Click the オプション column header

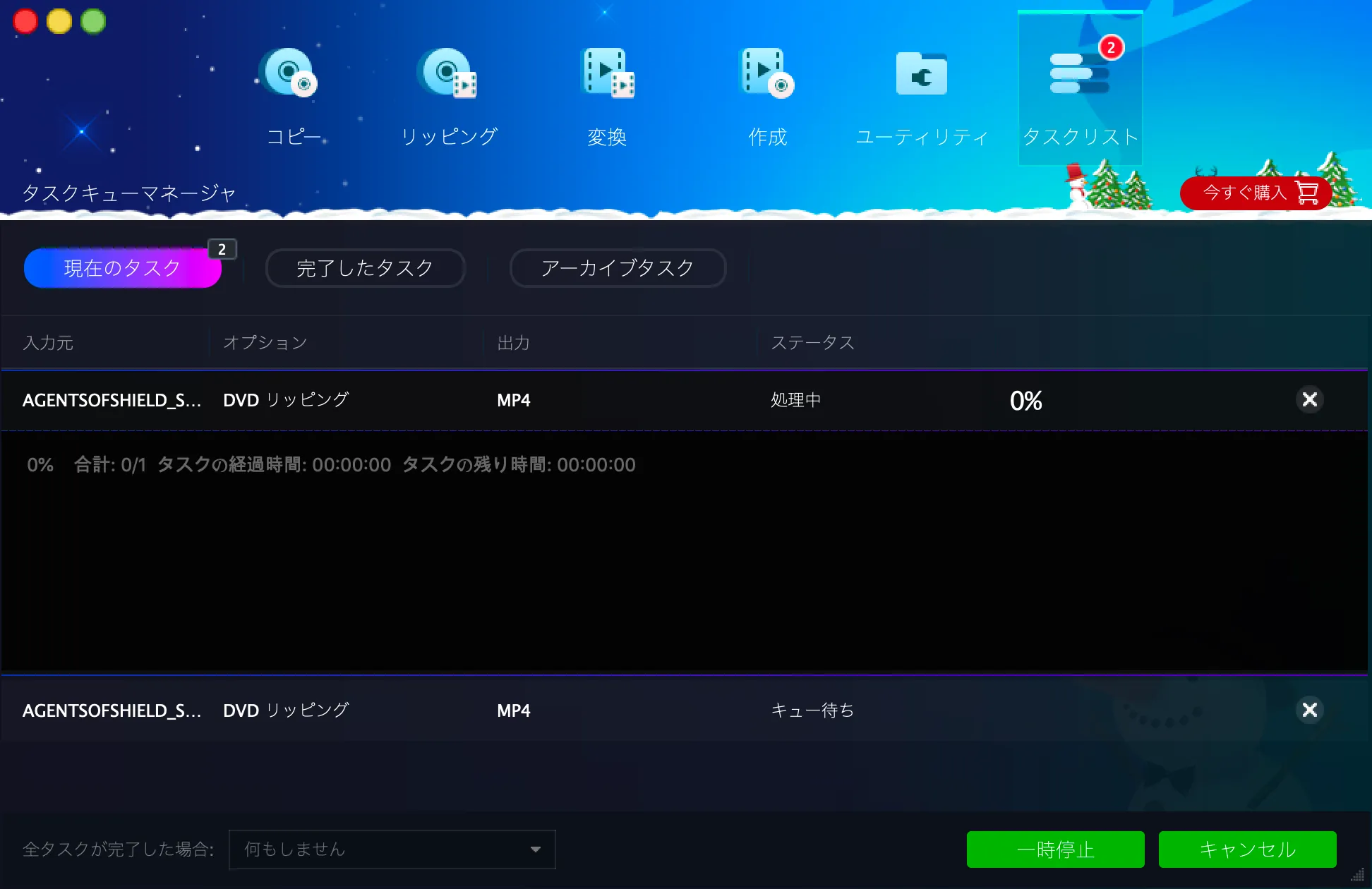coord(265,343)
